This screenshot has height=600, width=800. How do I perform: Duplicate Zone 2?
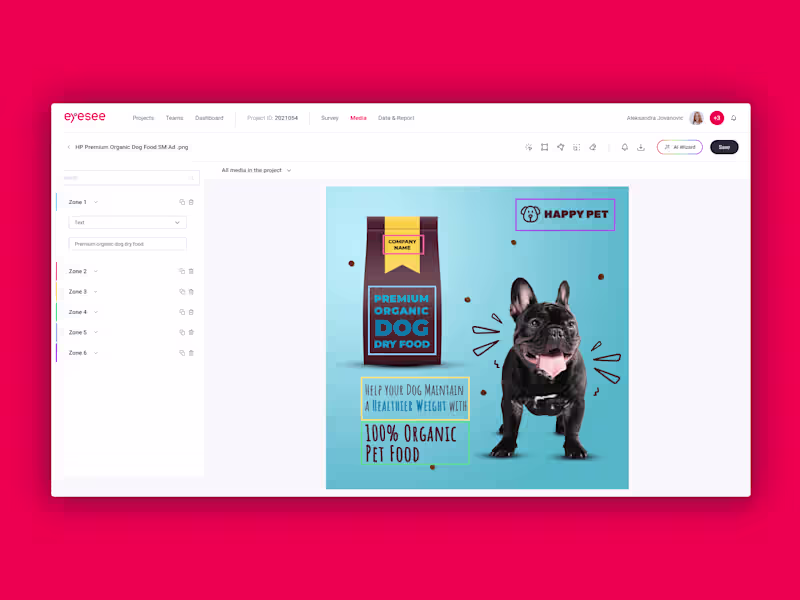(x=182, y=271)
